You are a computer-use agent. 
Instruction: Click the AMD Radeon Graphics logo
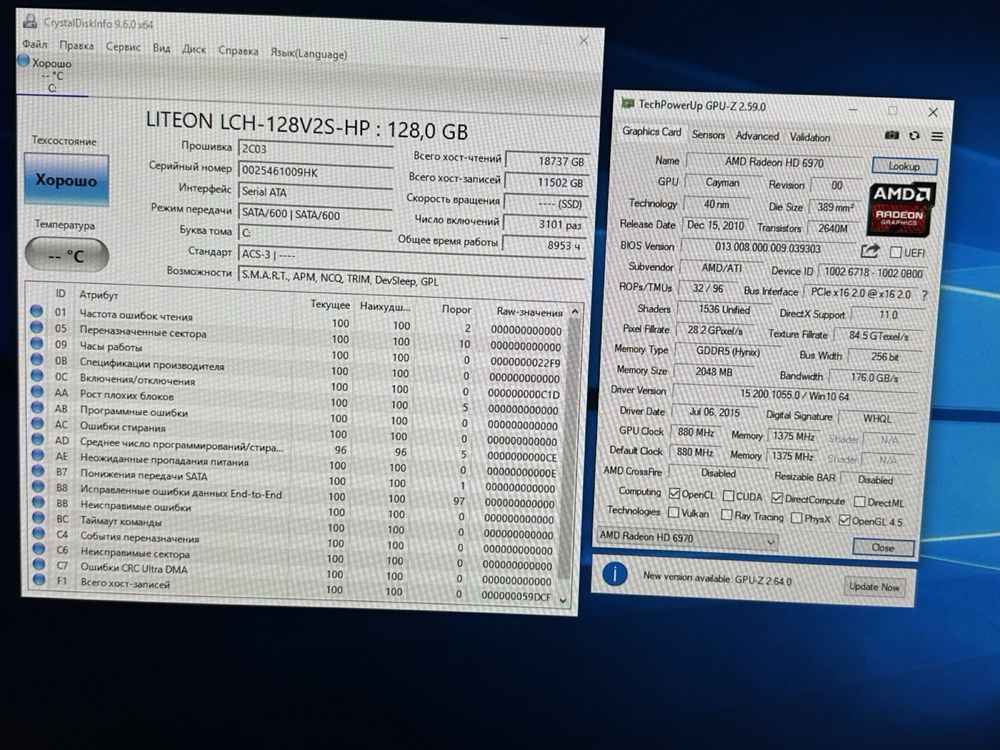click(900, 209)
